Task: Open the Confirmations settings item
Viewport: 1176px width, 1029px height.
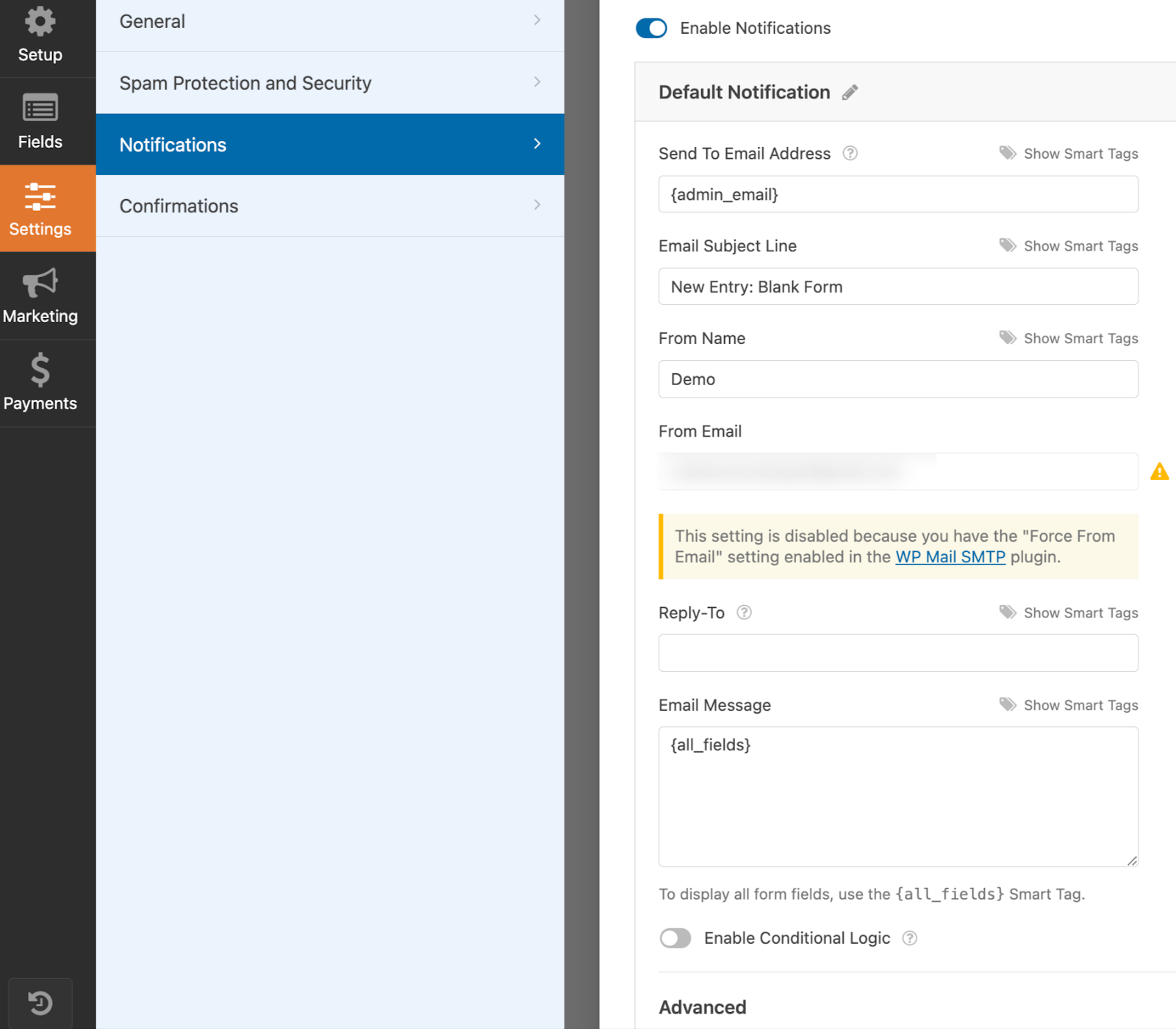Action: coord(330,206)
